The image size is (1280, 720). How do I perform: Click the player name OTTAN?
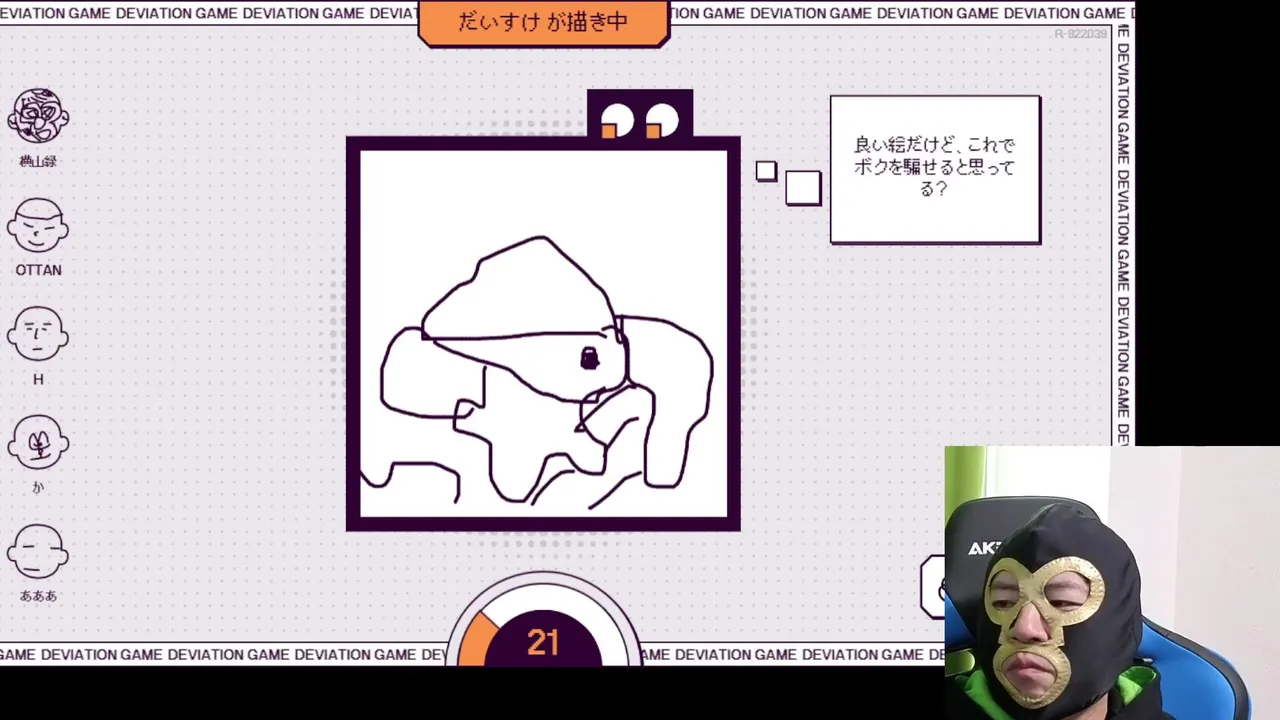pyautogui.click(x=38, y=270)
